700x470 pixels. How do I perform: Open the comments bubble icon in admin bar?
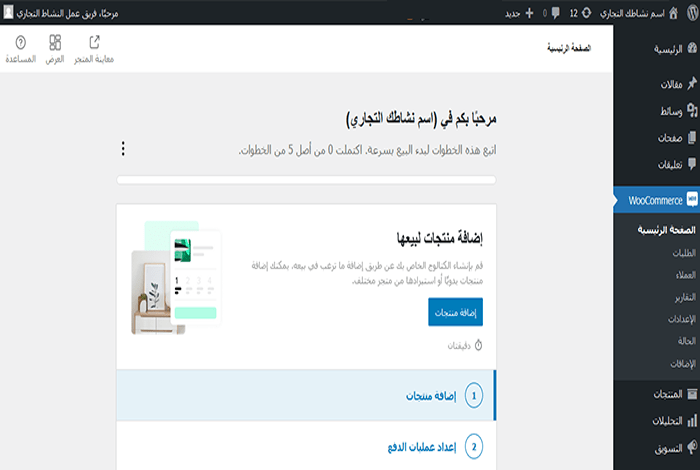tap(555, 13)
